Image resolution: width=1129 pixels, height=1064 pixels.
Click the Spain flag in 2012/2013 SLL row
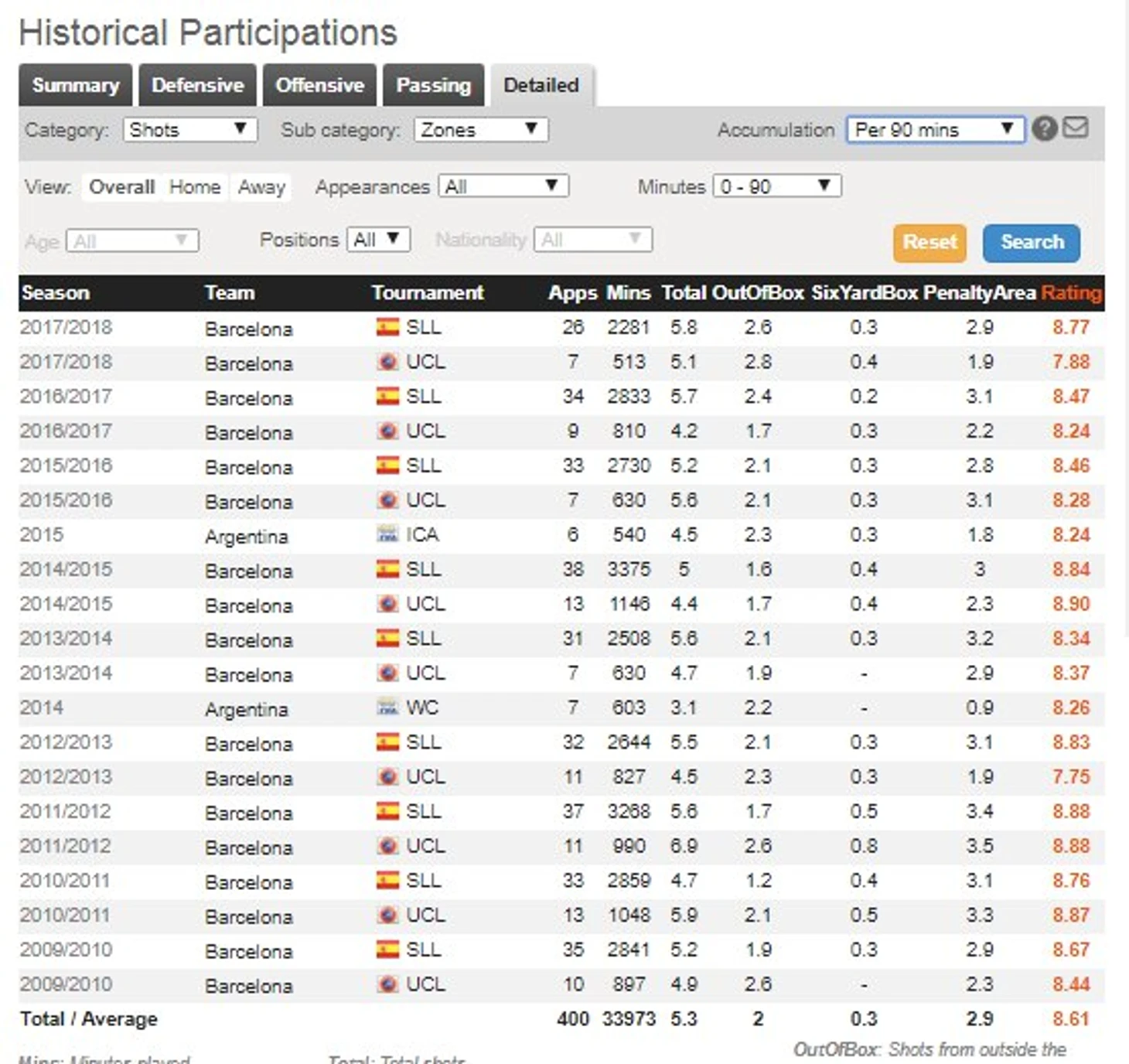coord(387,742)
